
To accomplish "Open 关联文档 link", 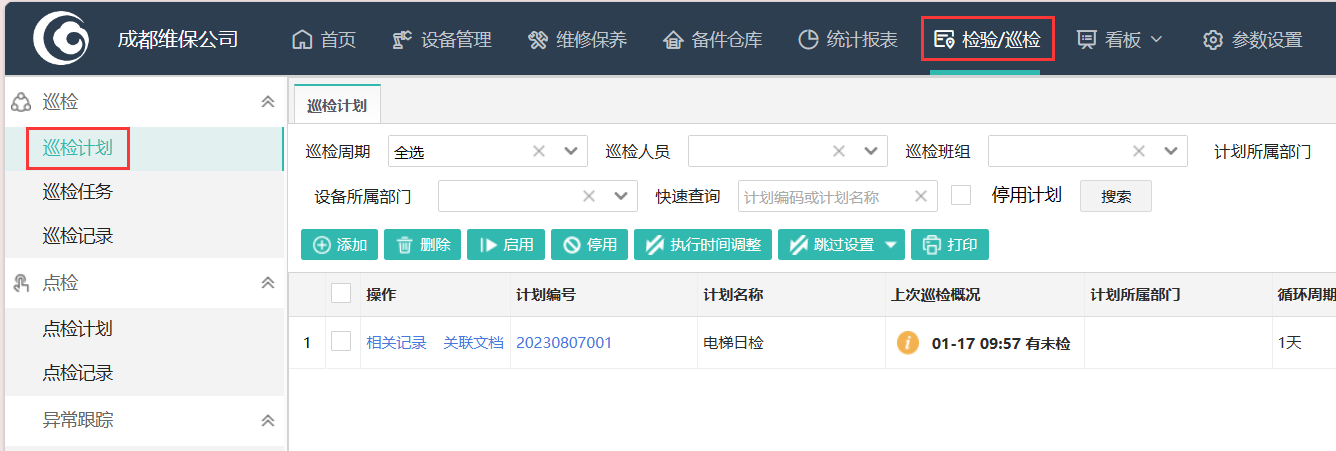I will [x=474, y=343].
